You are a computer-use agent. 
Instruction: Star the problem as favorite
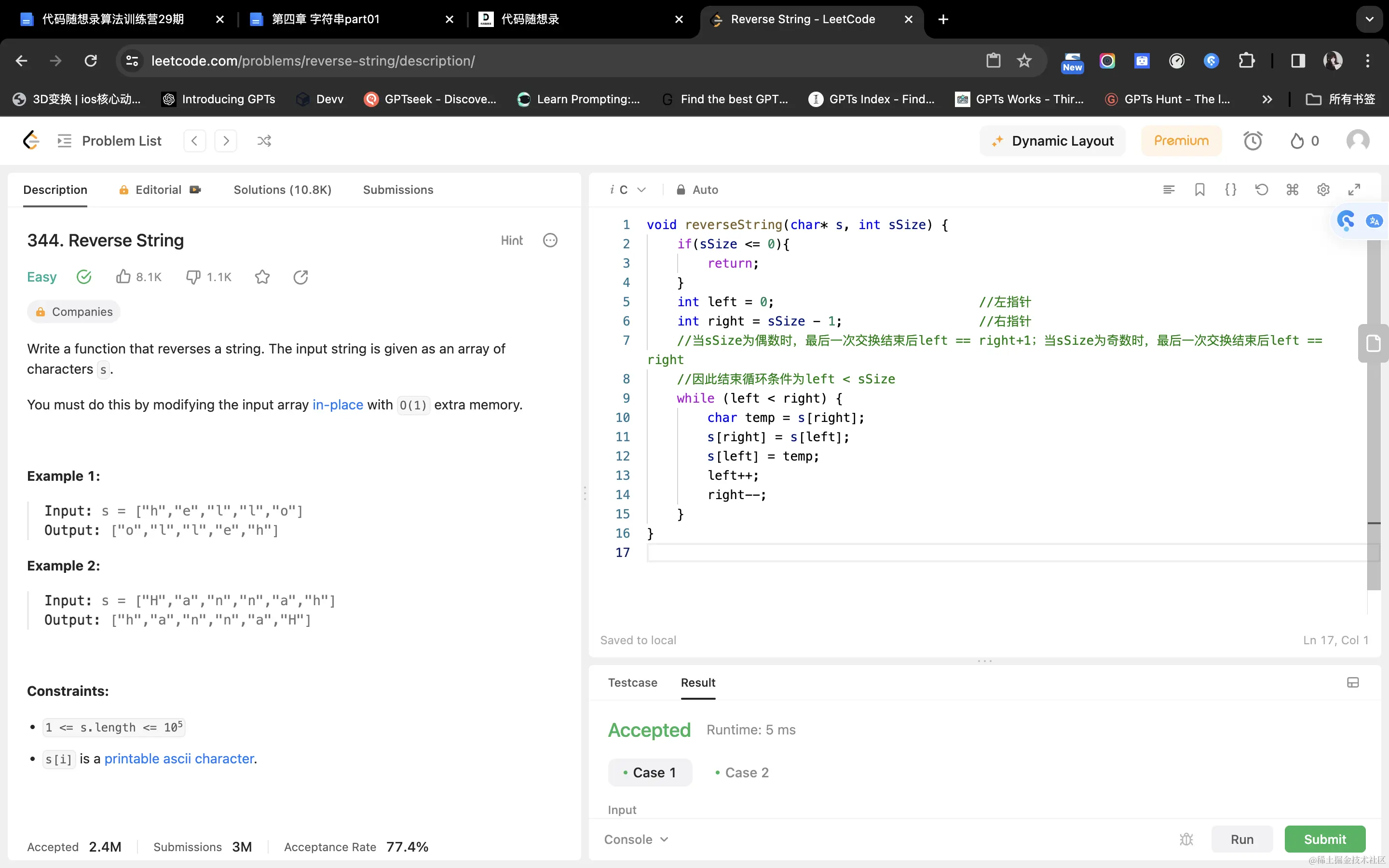coord(262,277)
